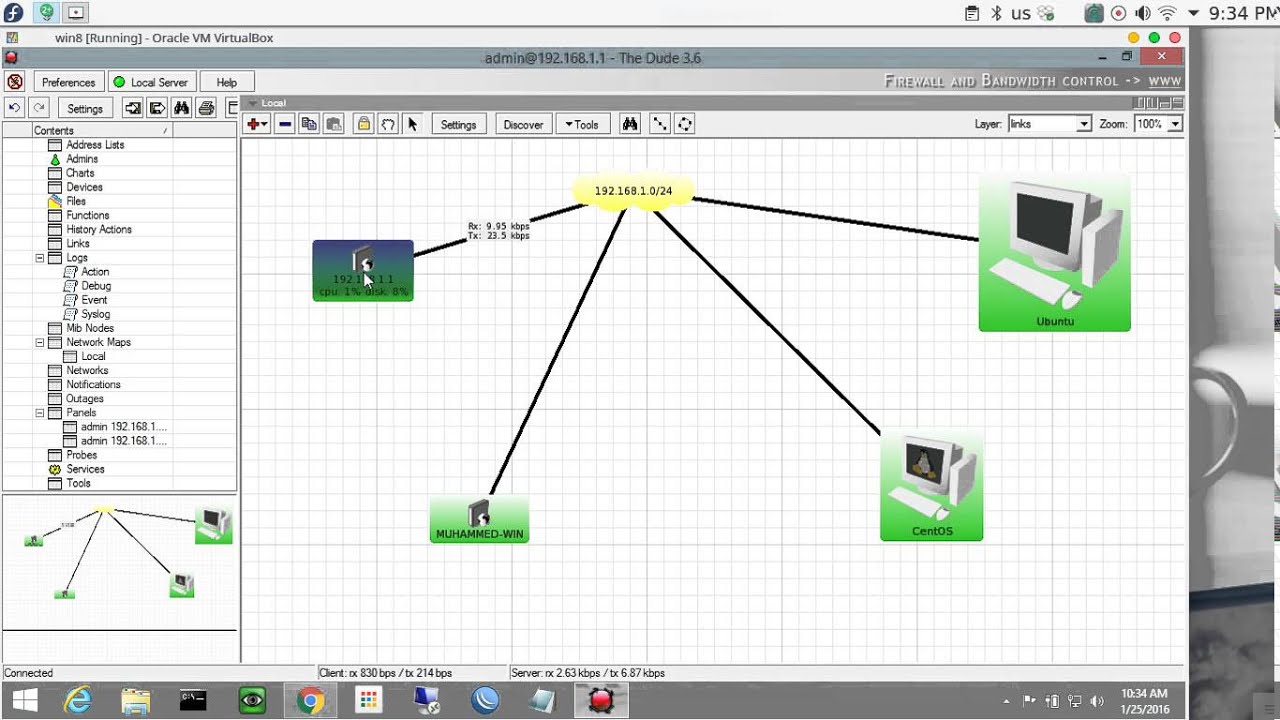The width and height of the screenshot is (1280, 720).
Task: Click the red plus add-item icon
Action: tap(257, 124)
